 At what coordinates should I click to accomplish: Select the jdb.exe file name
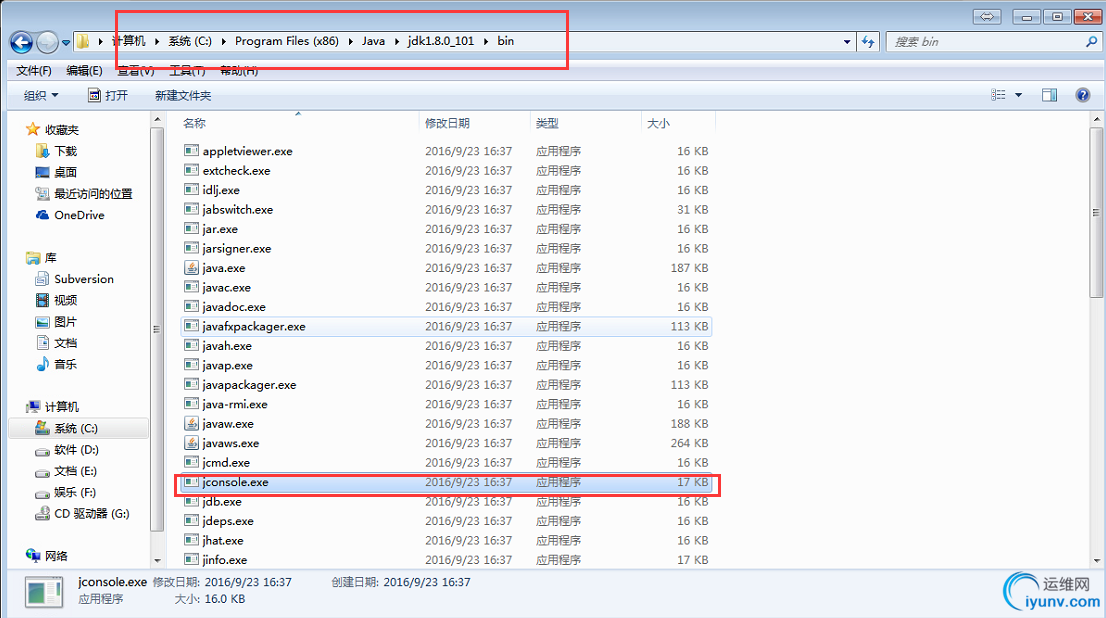[222, 502]
